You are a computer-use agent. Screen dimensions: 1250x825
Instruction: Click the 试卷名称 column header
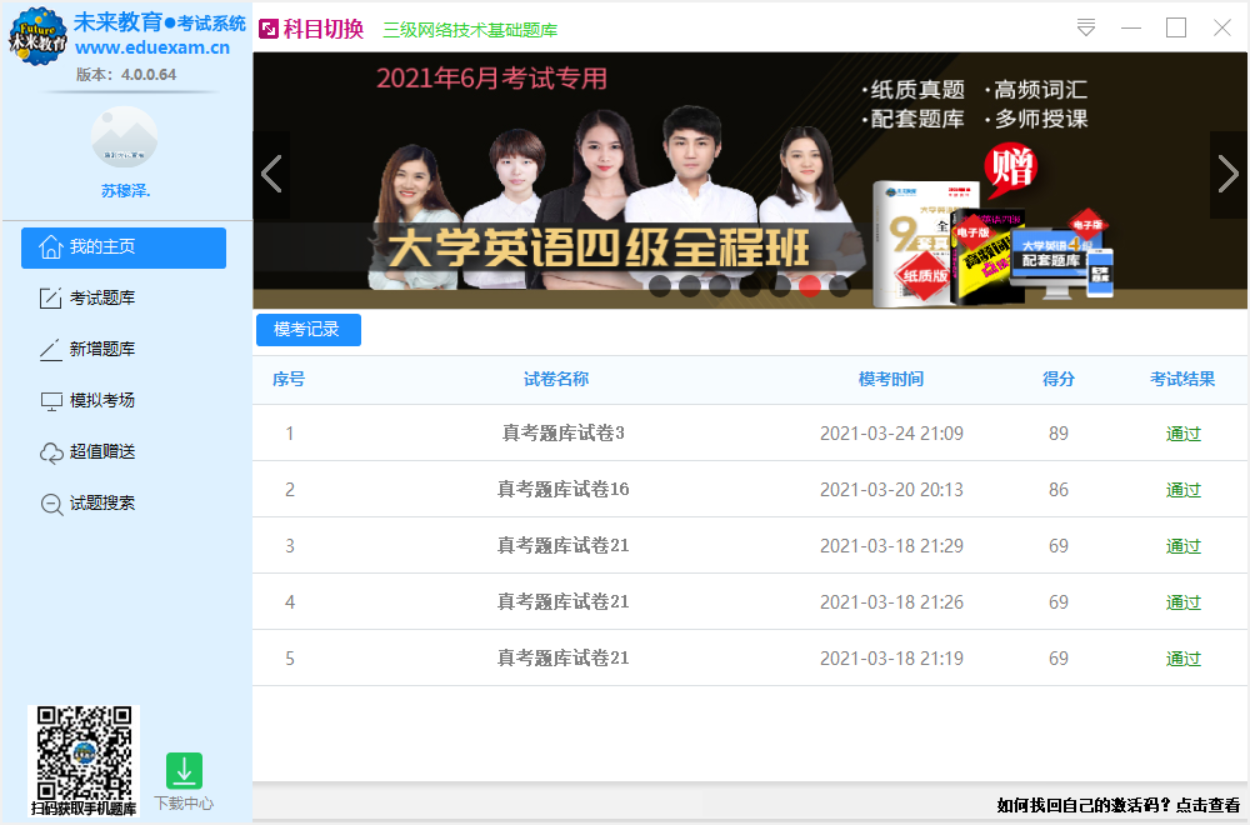point(557,379)
